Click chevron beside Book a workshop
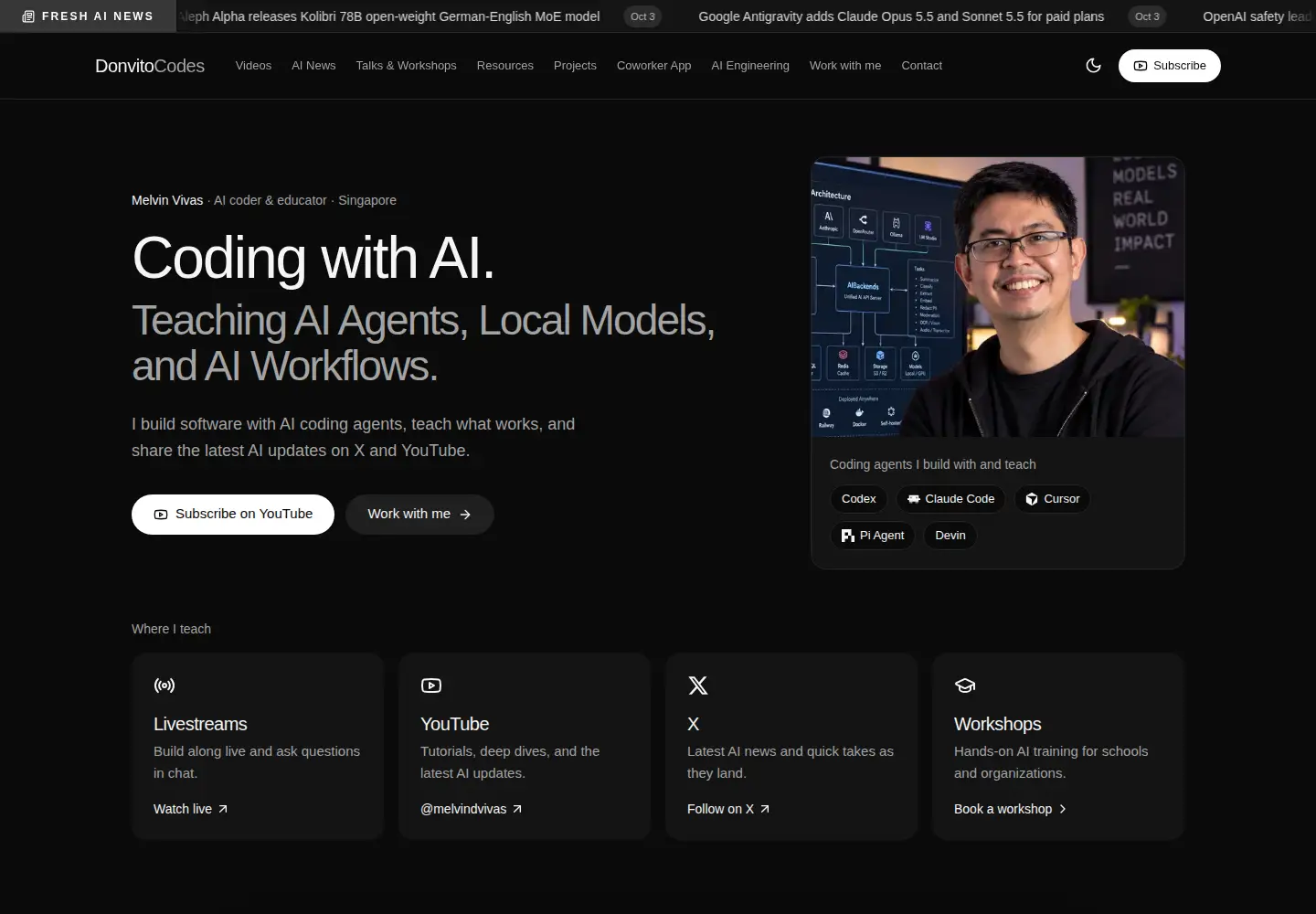This screenshot has height=914, width=1316. (1063, 809)
